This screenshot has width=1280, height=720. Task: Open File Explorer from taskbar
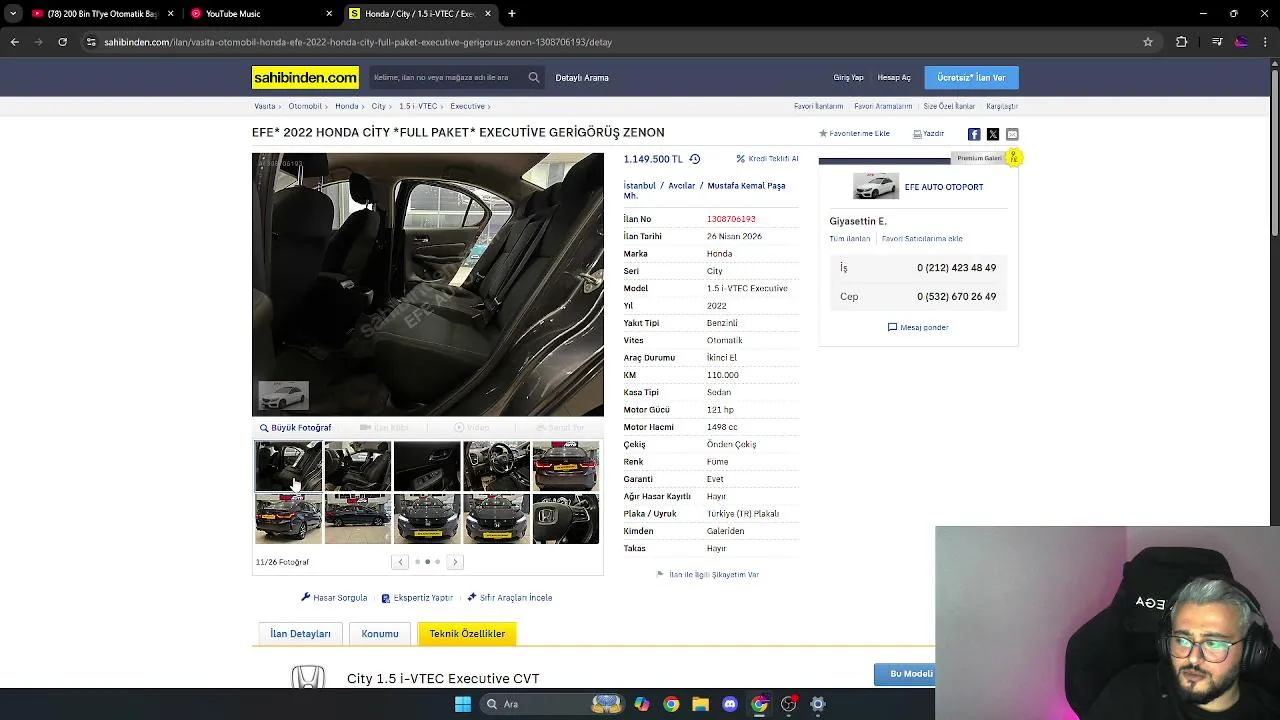[x=700, y=704]
